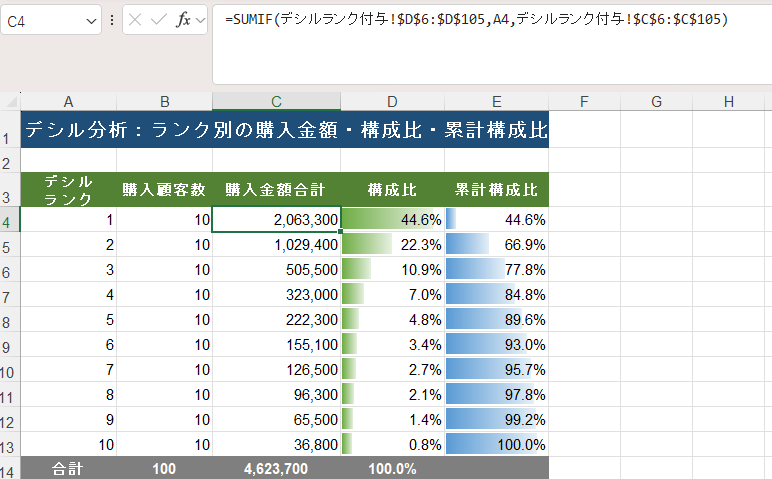Select column D header

point(392,102)
